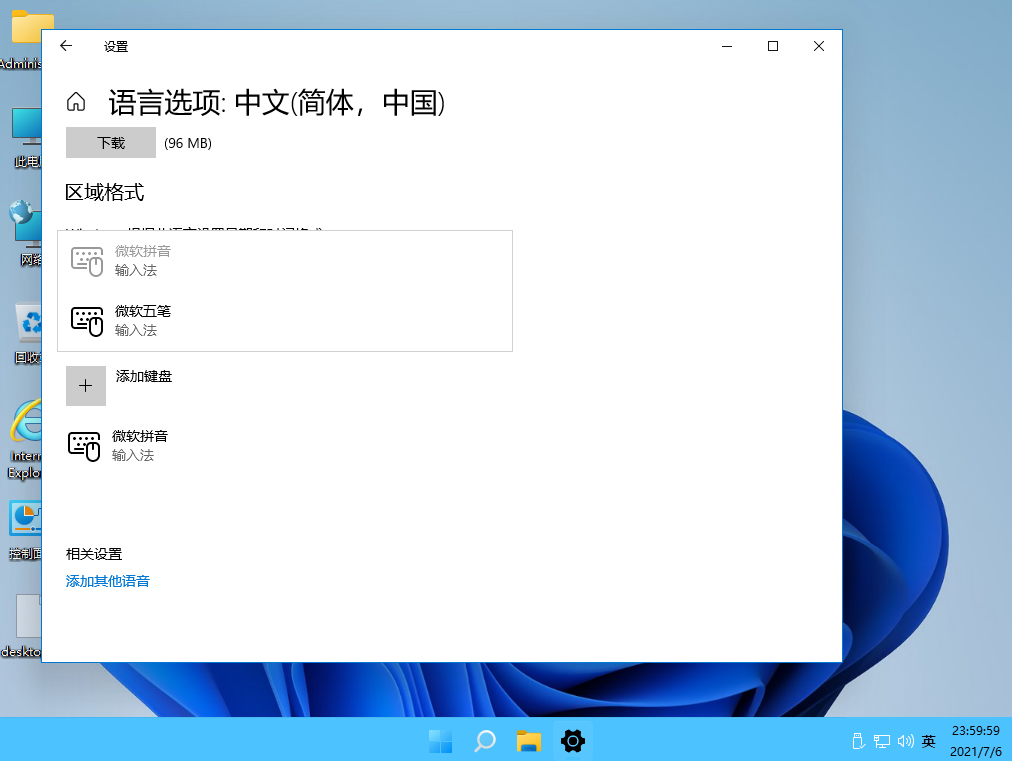Open Settings gear from the taskbar
Viewport: 1012px width, 761px height.
(572, 741)
